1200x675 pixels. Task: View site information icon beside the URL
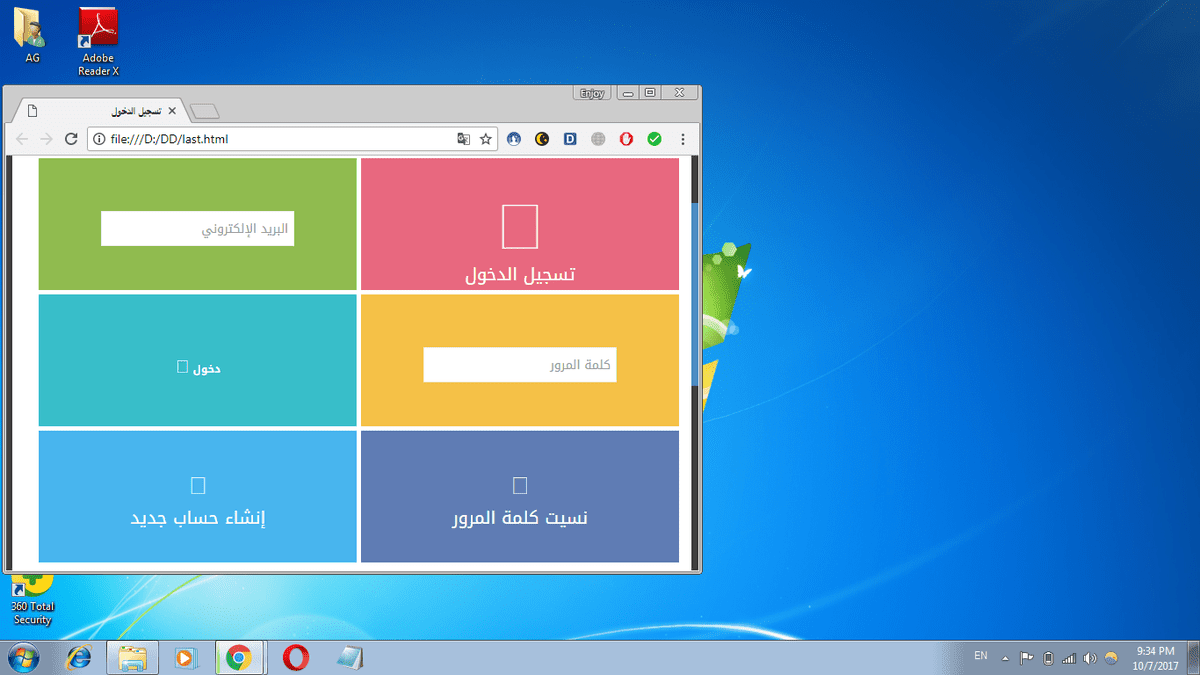pyautogui.click(x=99, y=139)
